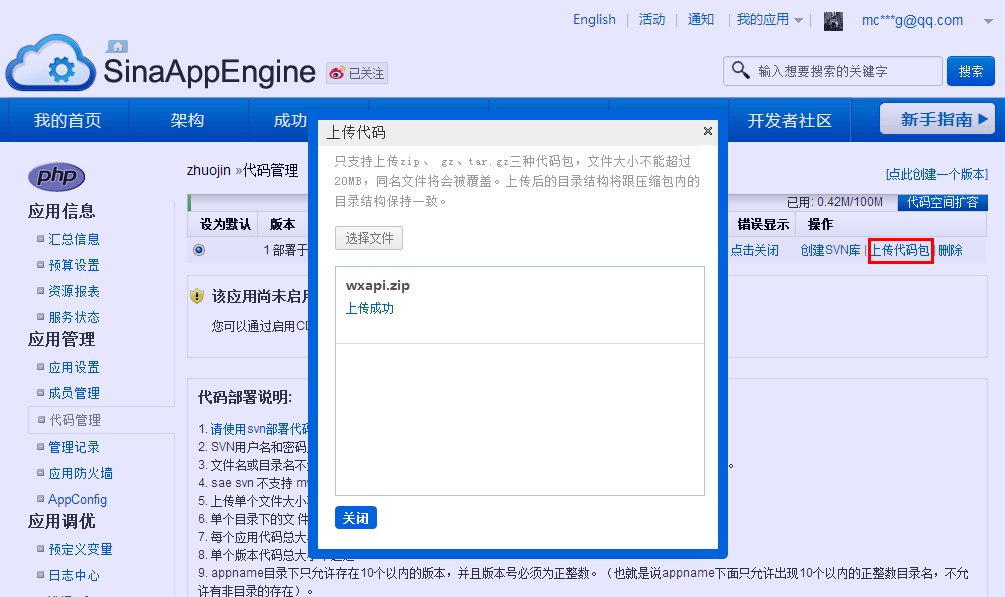Click the 上传成功 status text

370,308
